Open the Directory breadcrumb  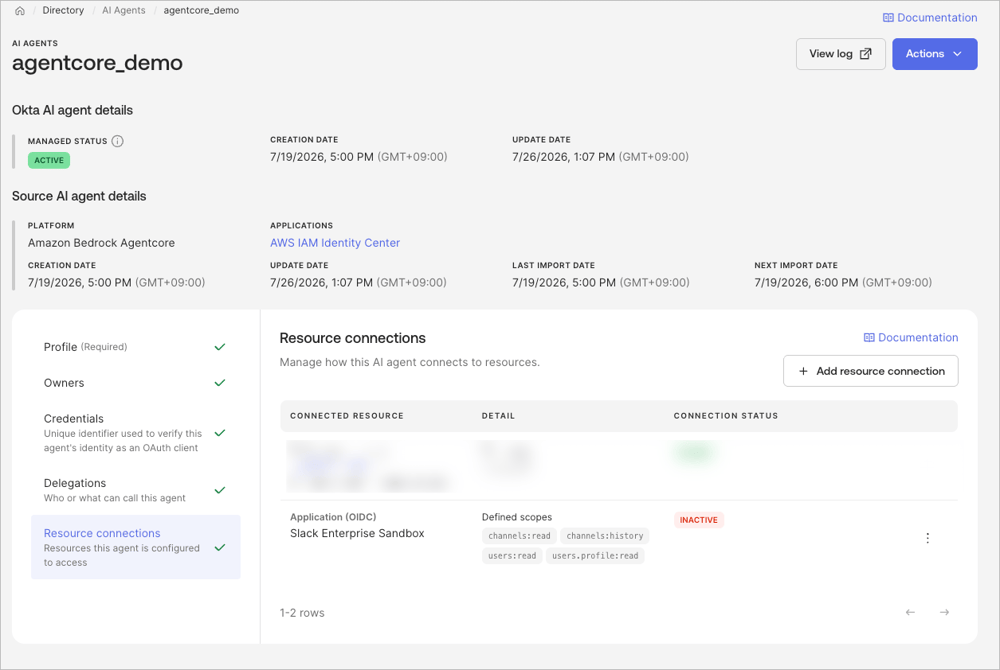(63, 10)
